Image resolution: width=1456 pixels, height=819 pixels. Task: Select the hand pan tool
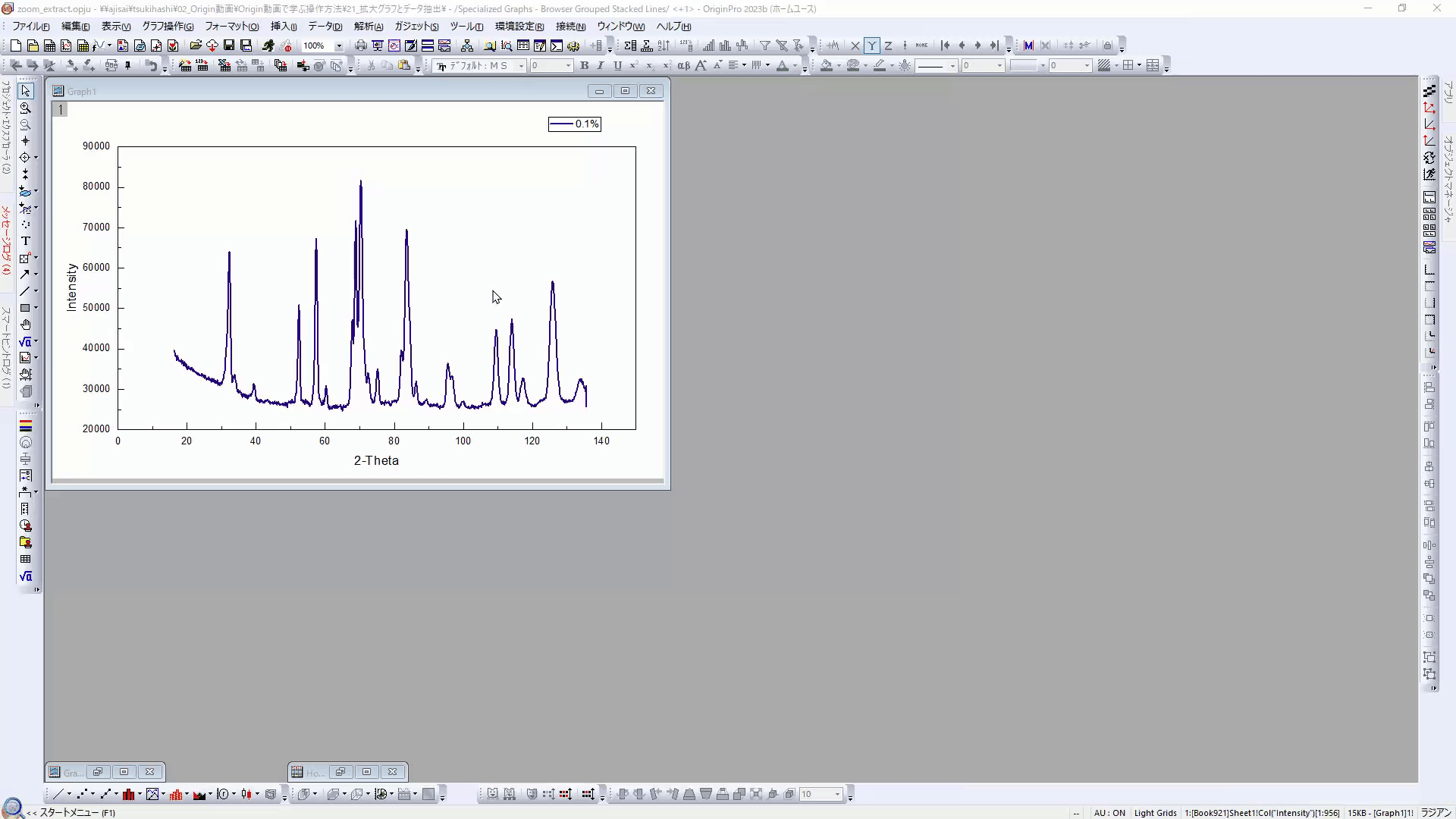tap(25, 325)
